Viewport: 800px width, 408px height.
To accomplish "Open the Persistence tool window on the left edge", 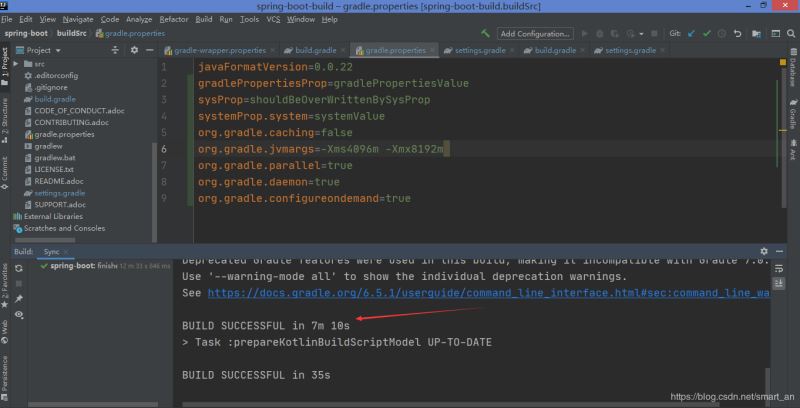I will click(x=5, y=378).
